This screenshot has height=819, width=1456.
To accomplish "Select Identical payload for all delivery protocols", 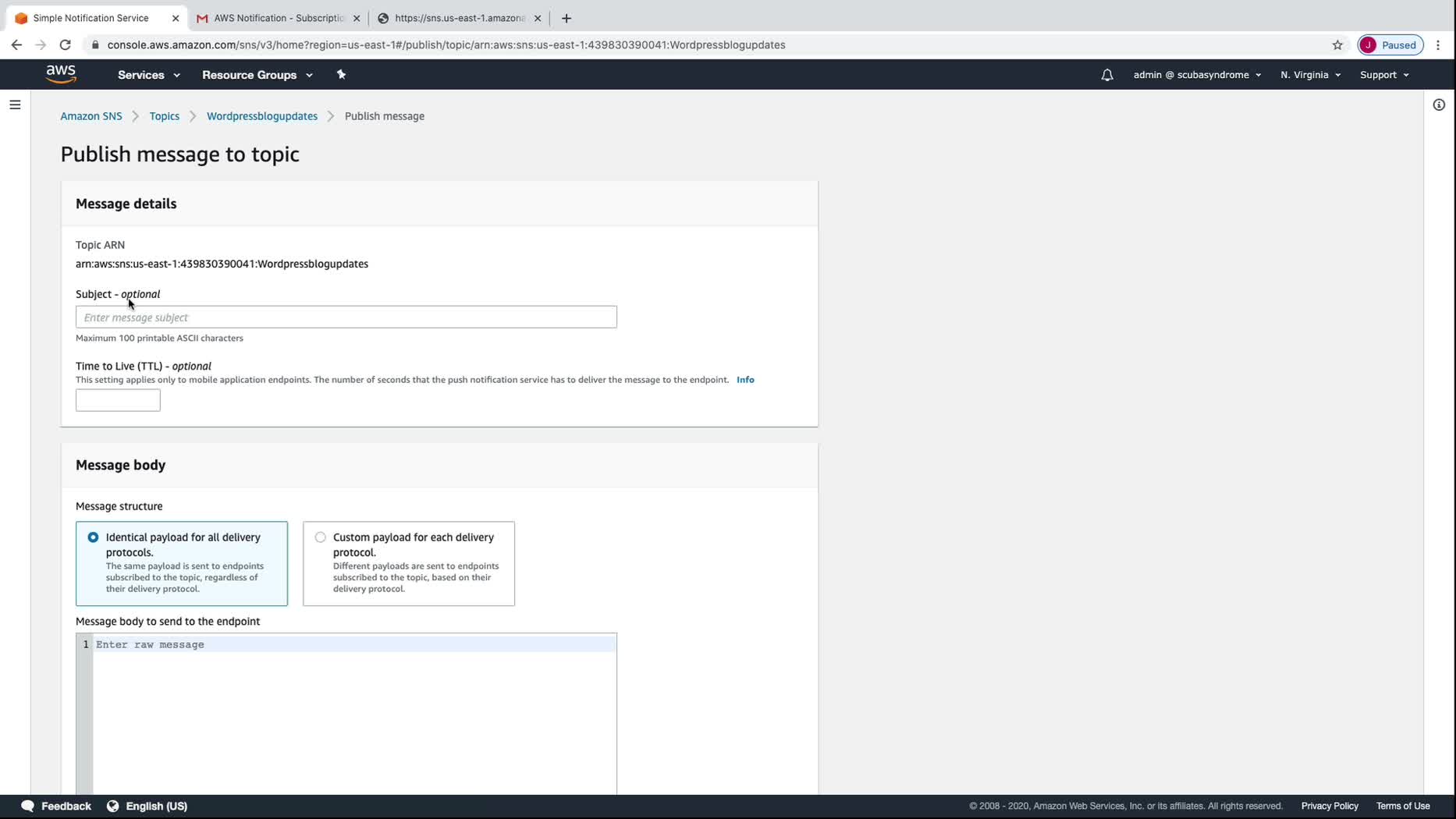I will pos(182,563).
